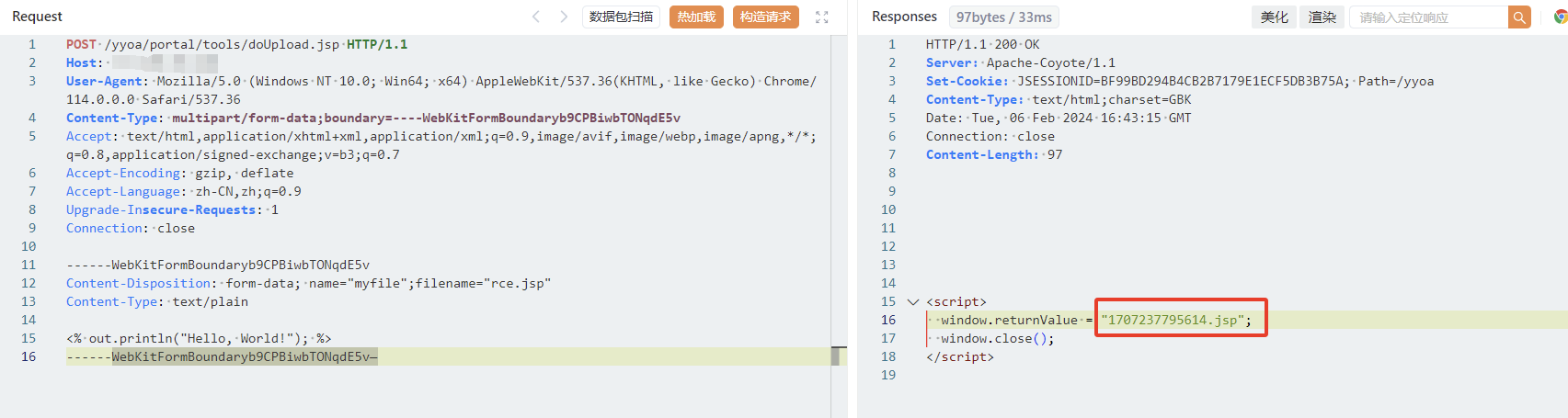Viewport: 1568px width, 418px height.
Task: Open response in Chrome browser icon
Action: tap(1560, 17)
